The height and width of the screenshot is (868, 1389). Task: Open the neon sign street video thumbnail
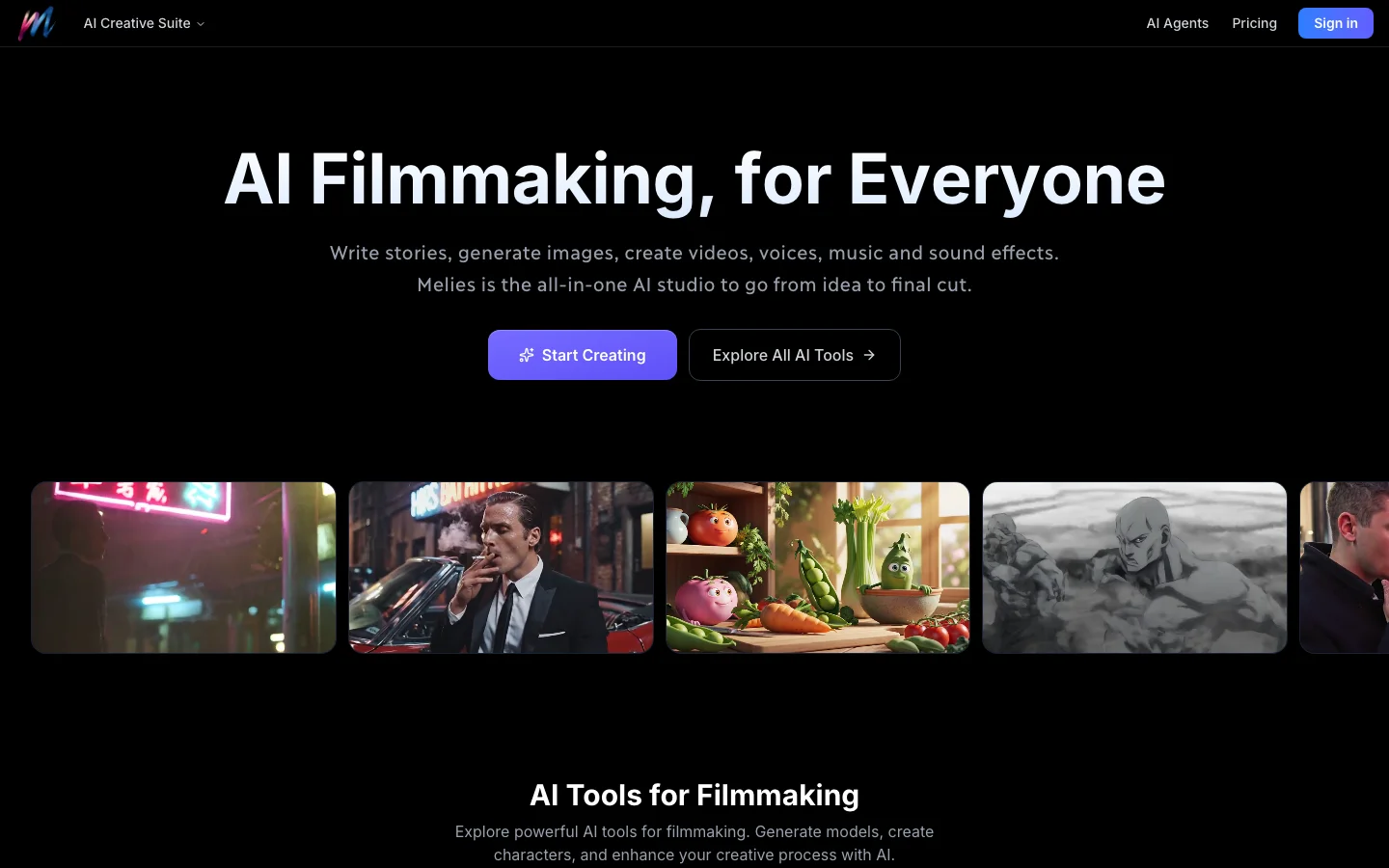point(183,567)
